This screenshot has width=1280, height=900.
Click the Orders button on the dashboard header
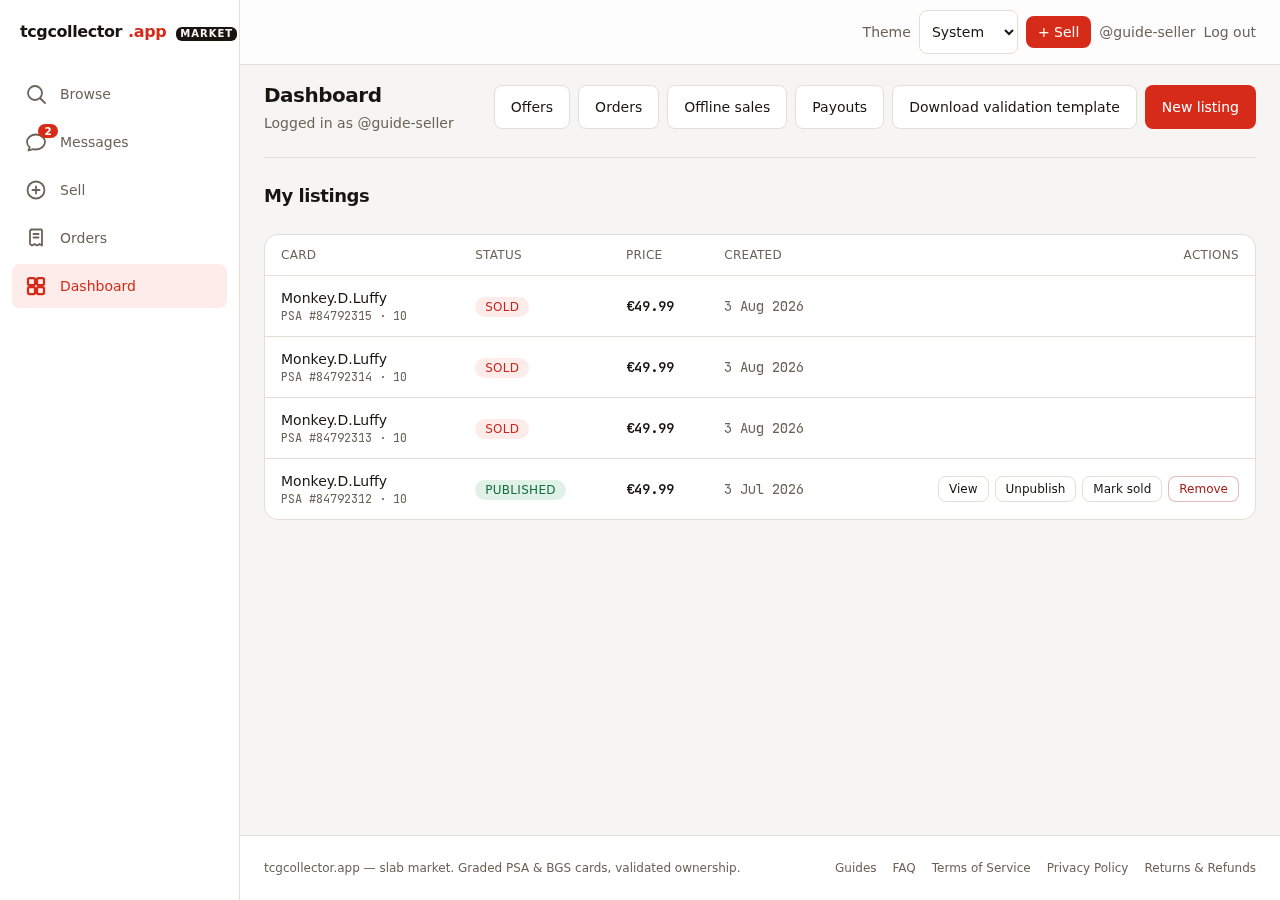click(x=618, y=107)
